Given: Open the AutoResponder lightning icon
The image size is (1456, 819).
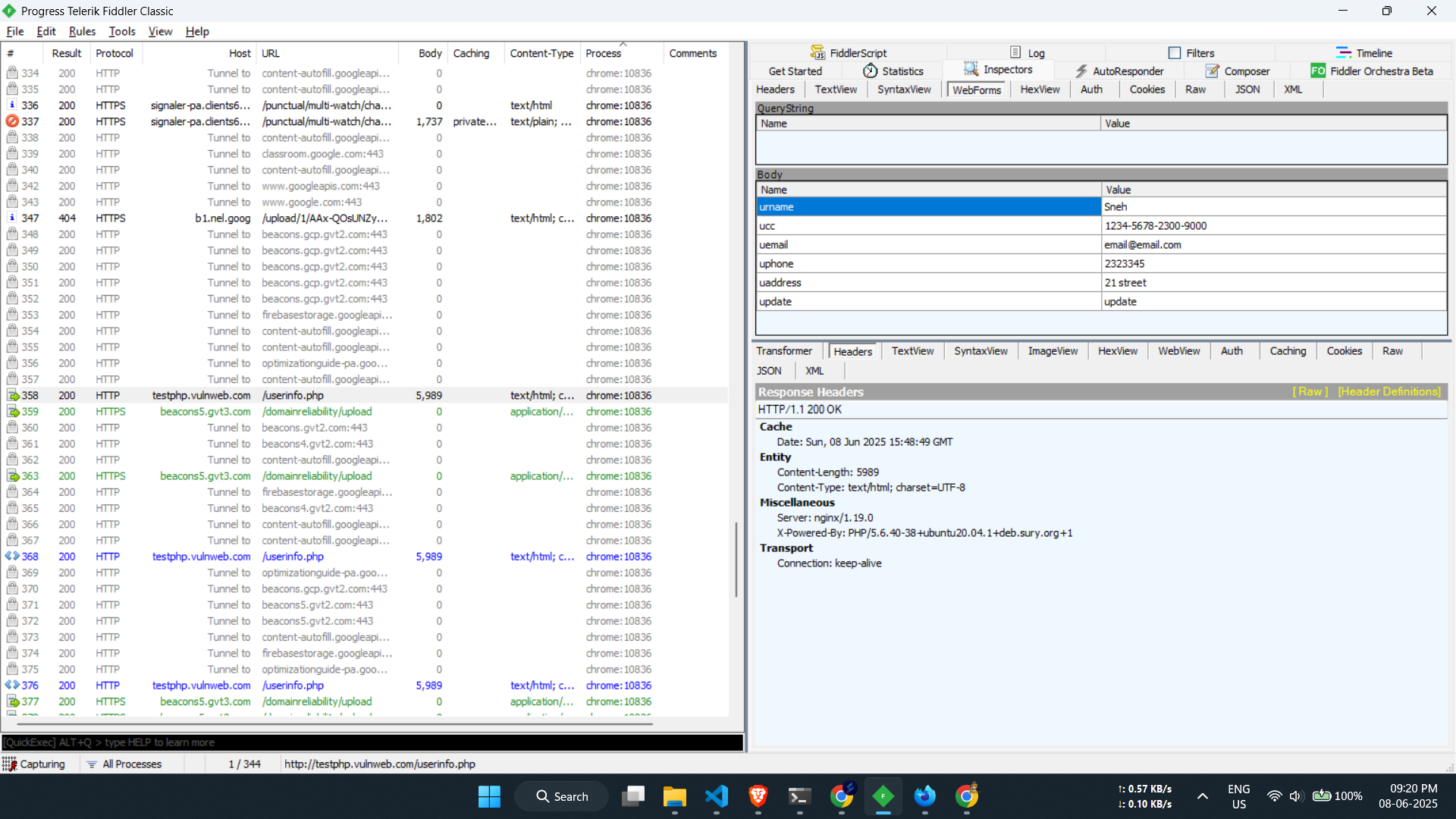Looking at the screenshot, I should (1082, 71).
